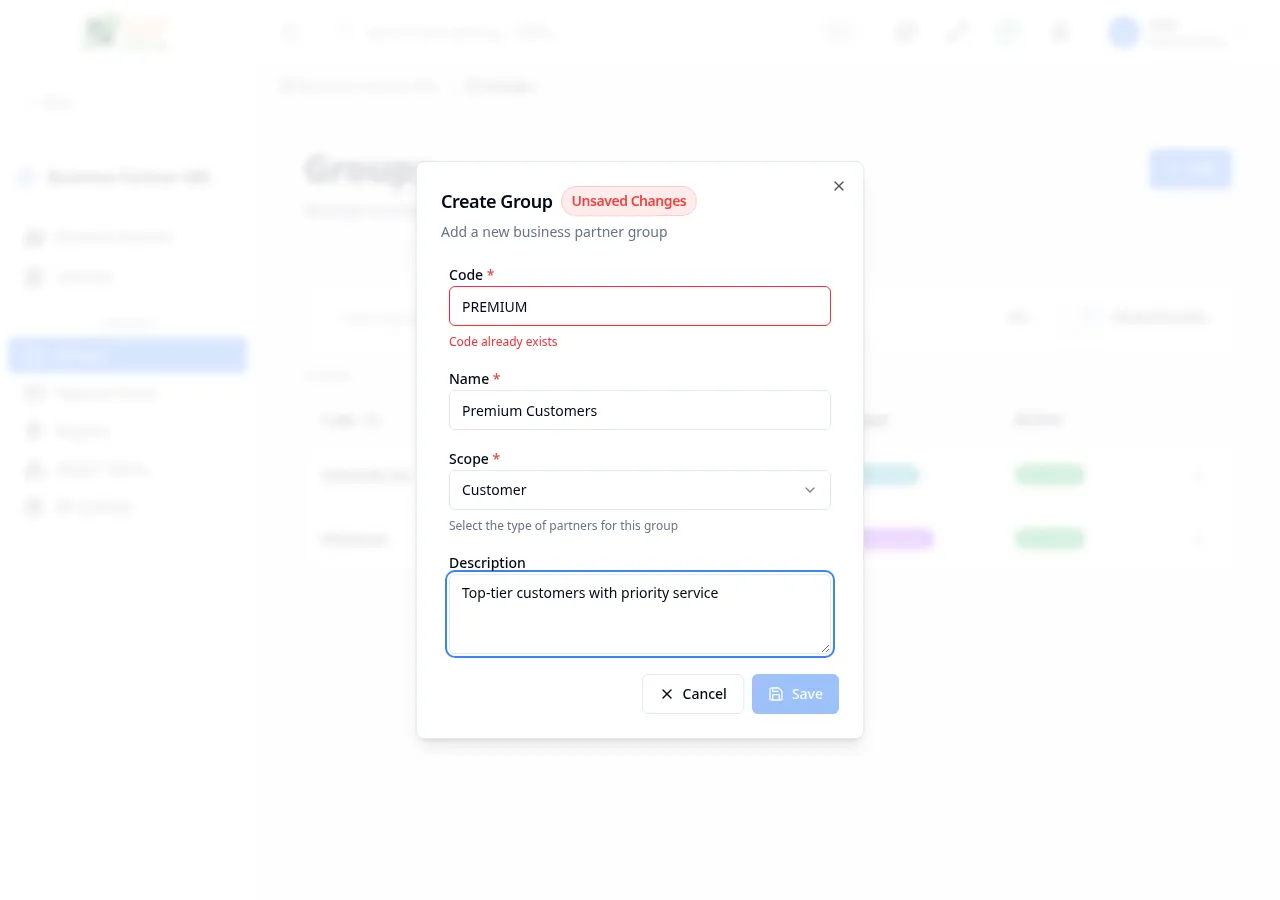The height and width of the screenshot is (900, 1280).
Task: Focus the Code input showing PREMIUM
Action: [x=640, y=306]
